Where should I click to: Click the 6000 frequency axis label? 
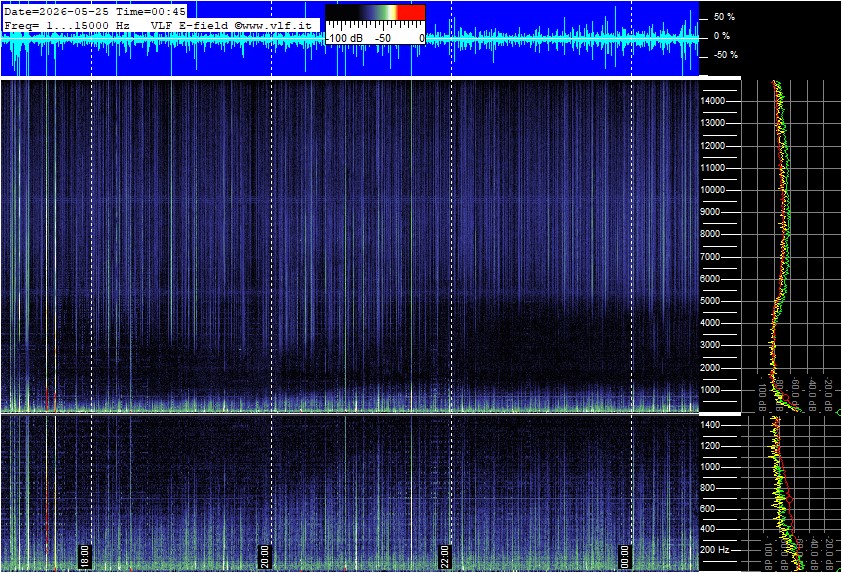[710, 279]
